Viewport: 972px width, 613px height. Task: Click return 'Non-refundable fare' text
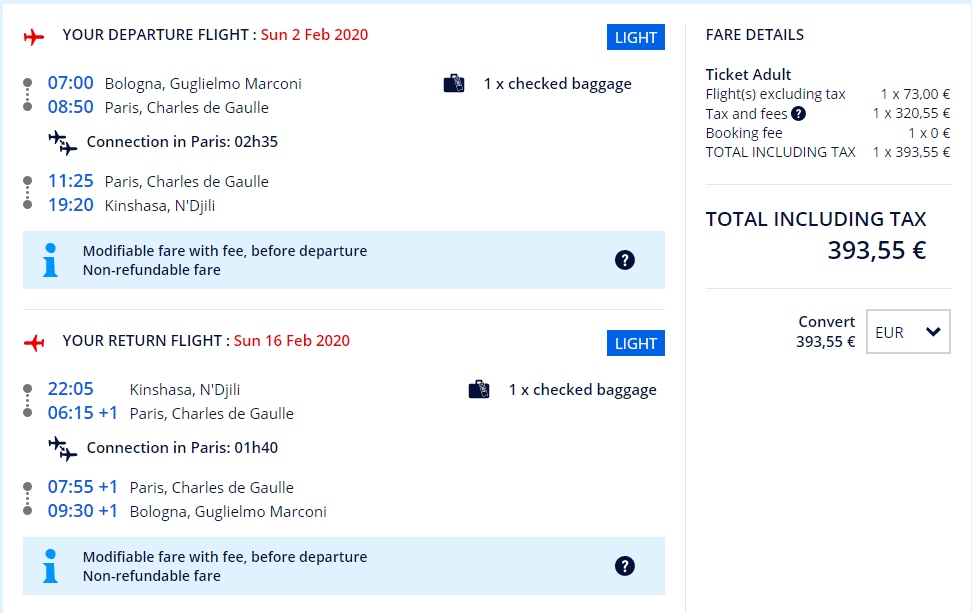152,576
